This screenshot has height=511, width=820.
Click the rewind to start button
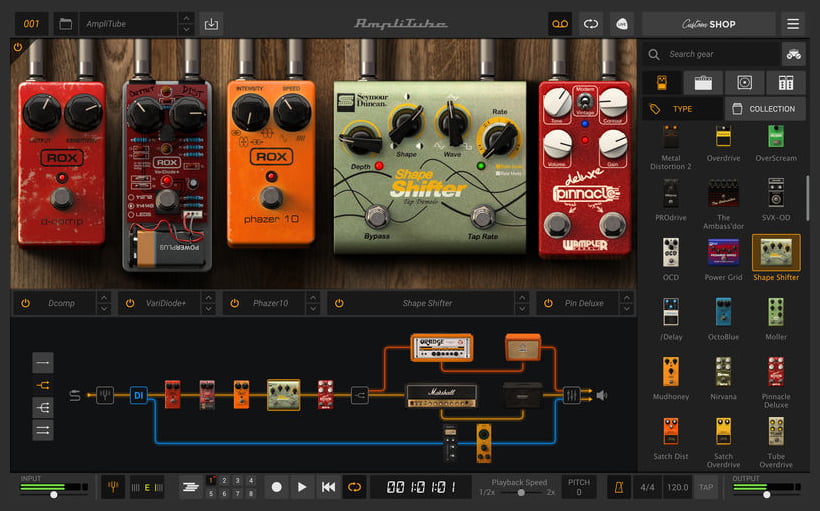pos(328,487)
